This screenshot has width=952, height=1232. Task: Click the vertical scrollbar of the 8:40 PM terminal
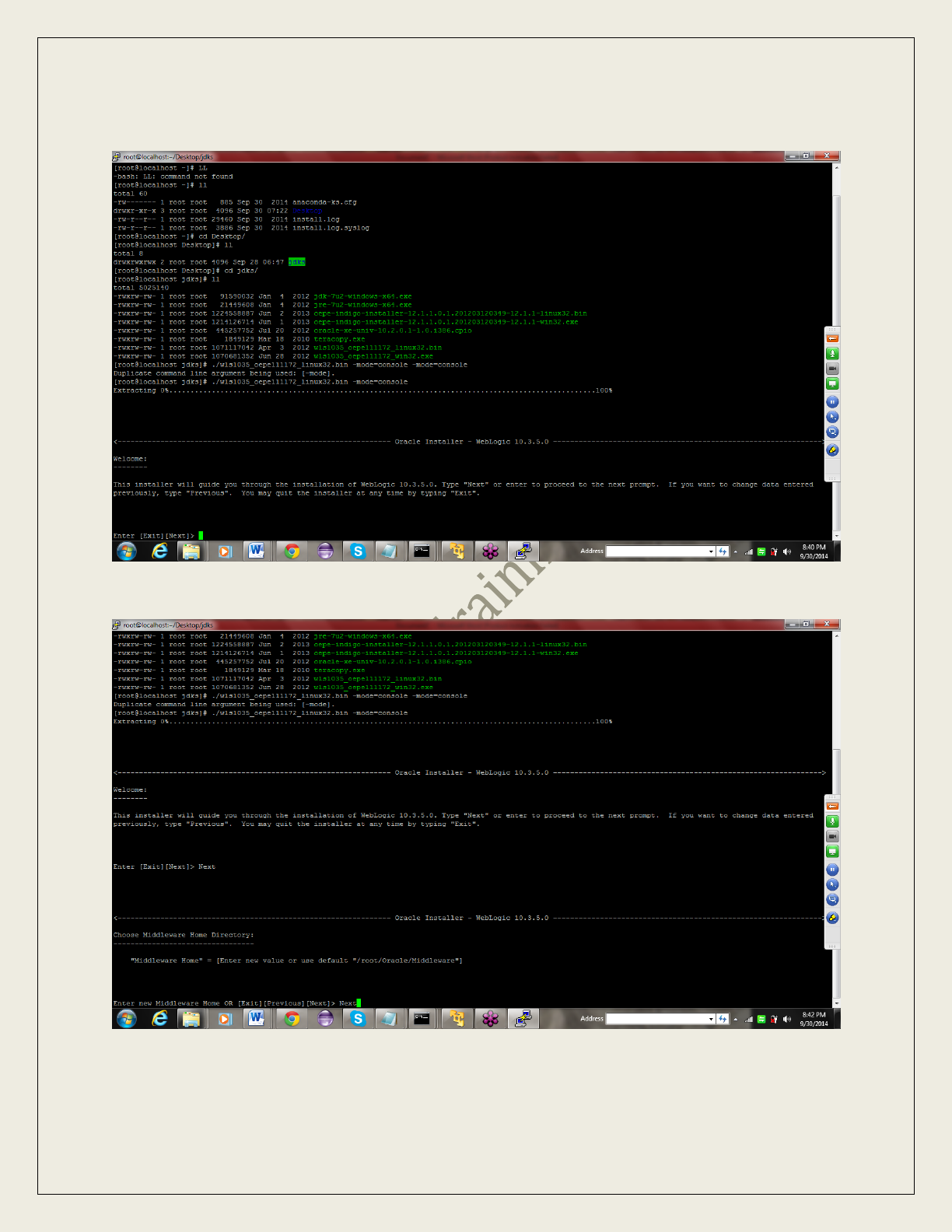click(837, 350)
